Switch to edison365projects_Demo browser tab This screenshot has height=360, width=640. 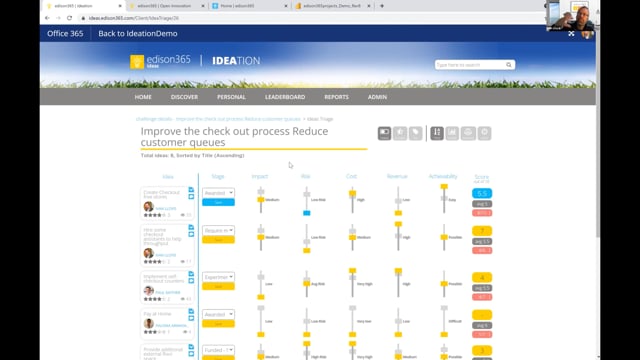pos(332,6)
